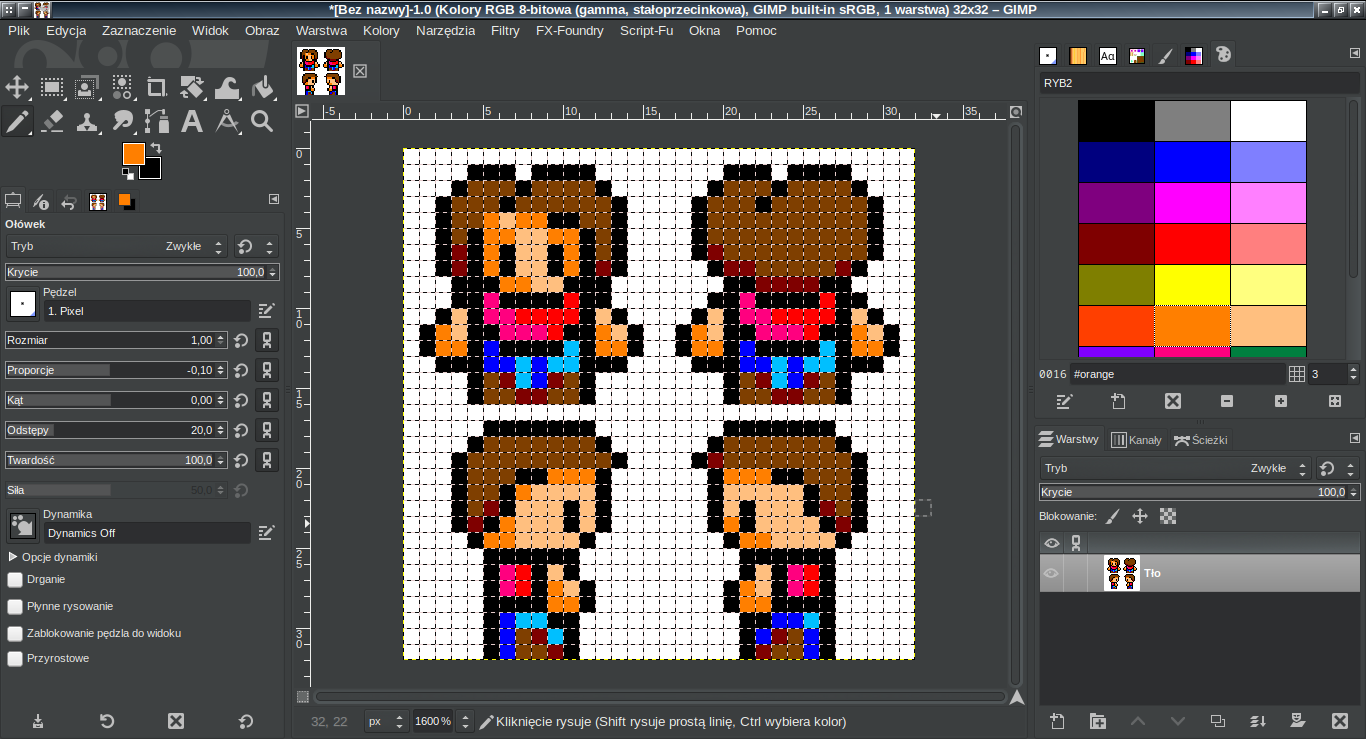Select the Clone stamp tool
Image resolution: width=1366 pixels, height=739 pixels.
87,122
